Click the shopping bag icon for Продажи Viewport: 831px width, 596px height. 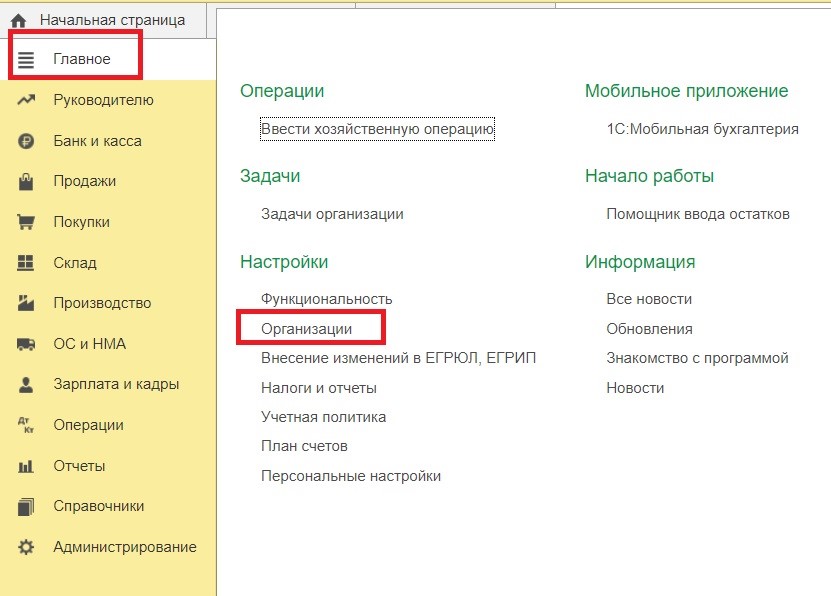[26, 181]
